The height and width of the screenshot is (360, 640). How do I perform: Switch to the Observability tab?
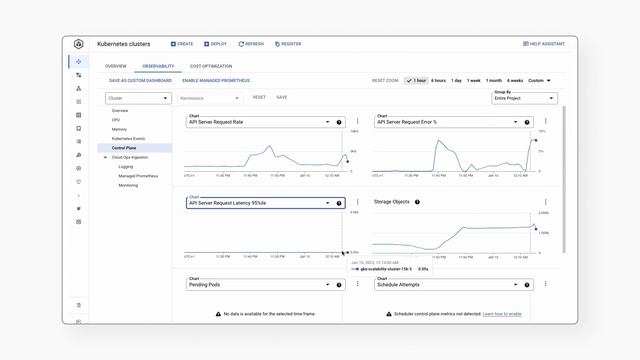point(158,66)
